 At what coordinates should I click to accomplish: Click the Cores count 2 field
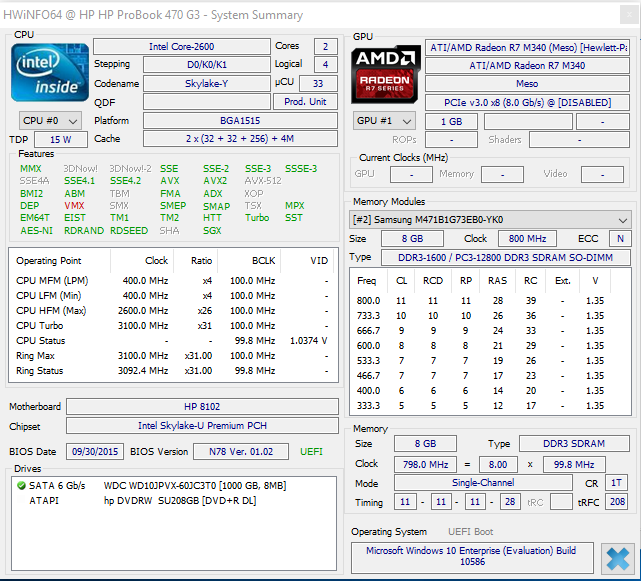325,47
